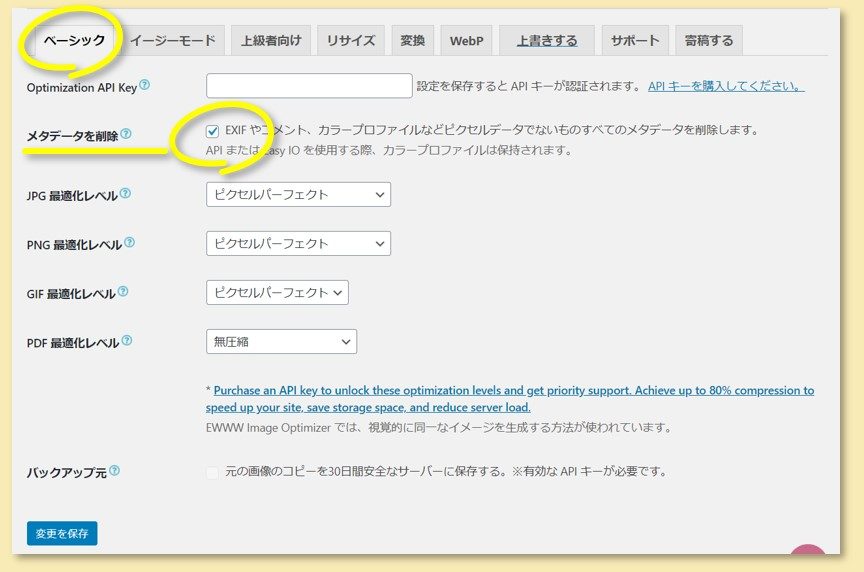Follow the Purchase an API key link
This screenshot has width=864, height=572.
(510, 398)
